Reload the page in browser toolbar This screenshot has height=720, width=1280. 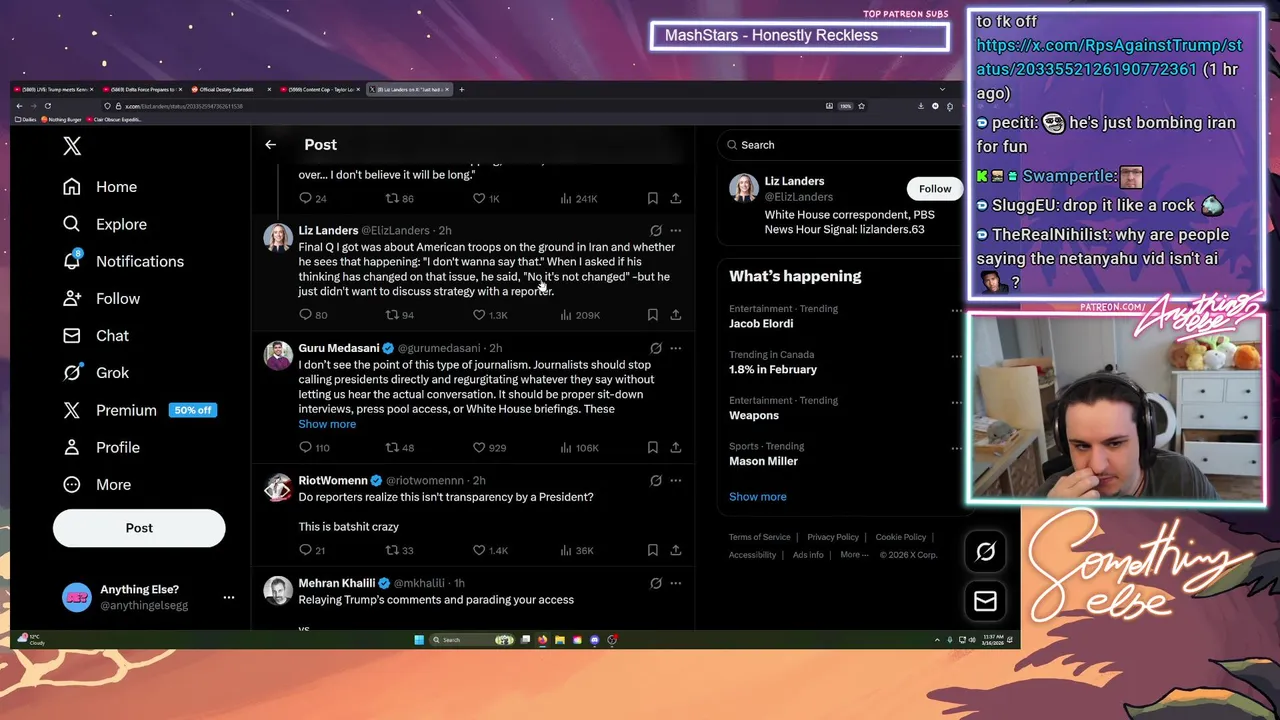tap(47, 106)
